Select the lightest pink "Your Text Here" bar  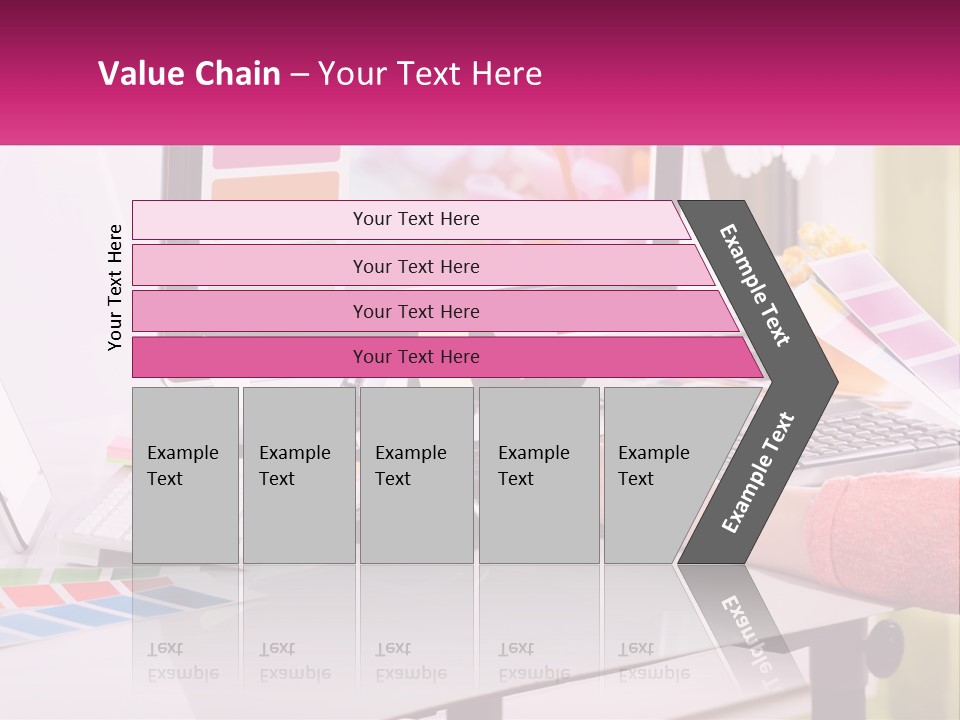tap(415, 219)
